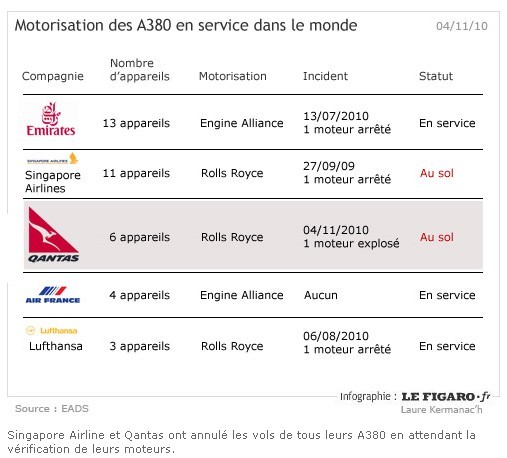Click the yellow Lufthansa logo

(52, 330)
